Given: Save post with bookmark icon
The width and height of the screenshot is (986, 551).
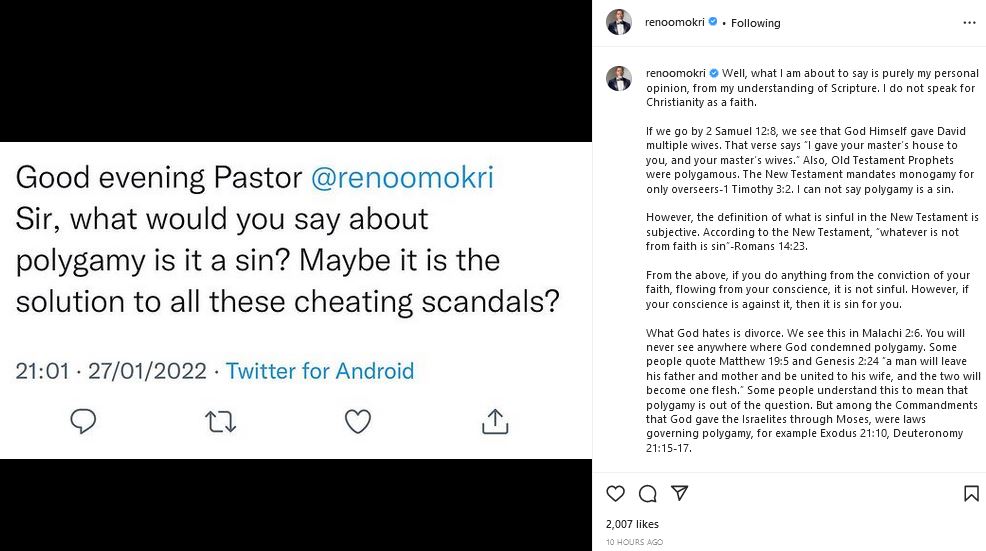Looking at the screenshot, I should tap(971, 493).
